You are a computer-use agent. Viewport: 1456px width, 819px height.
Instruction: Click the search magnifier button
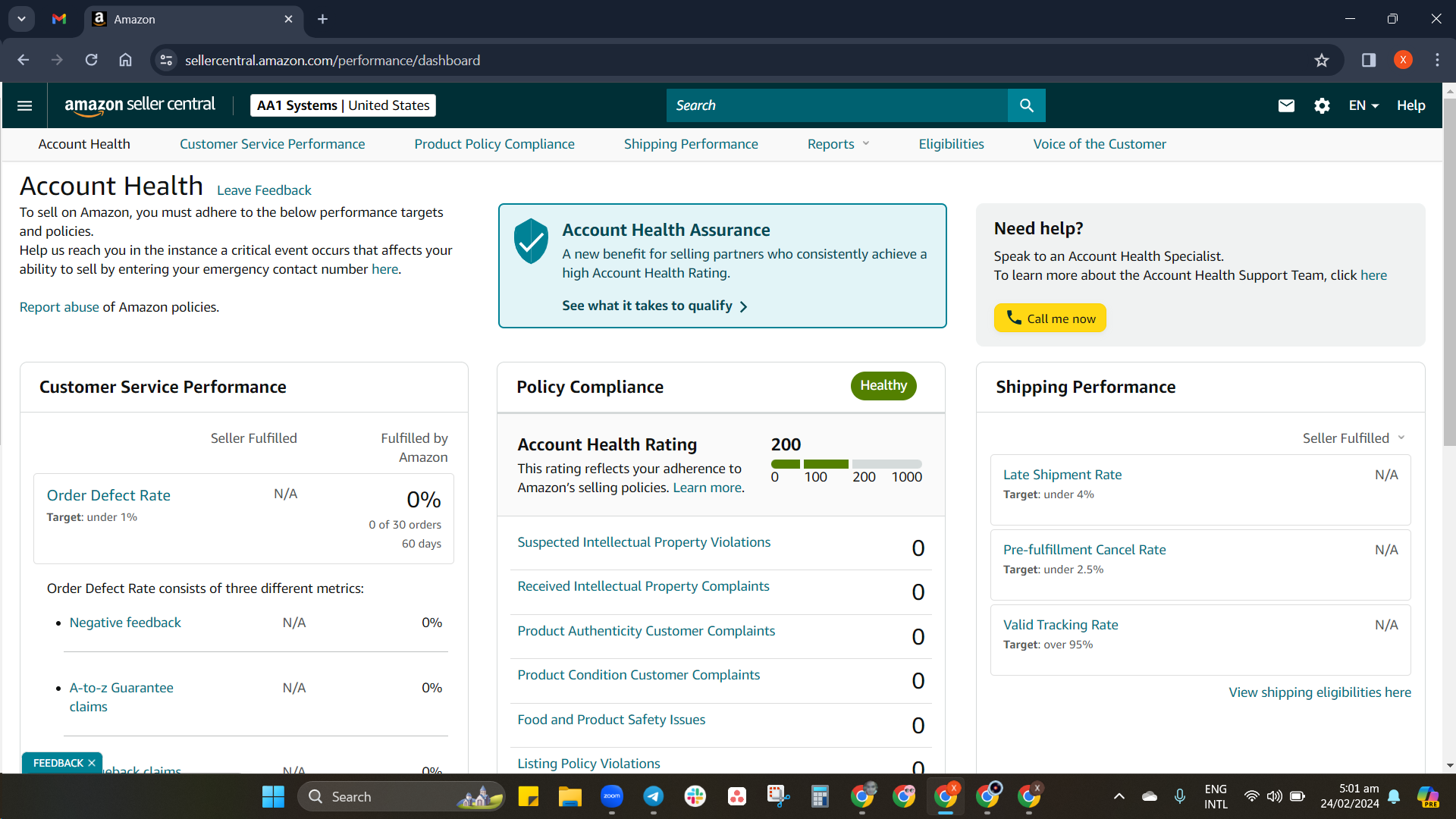(x=1026, y=105)
